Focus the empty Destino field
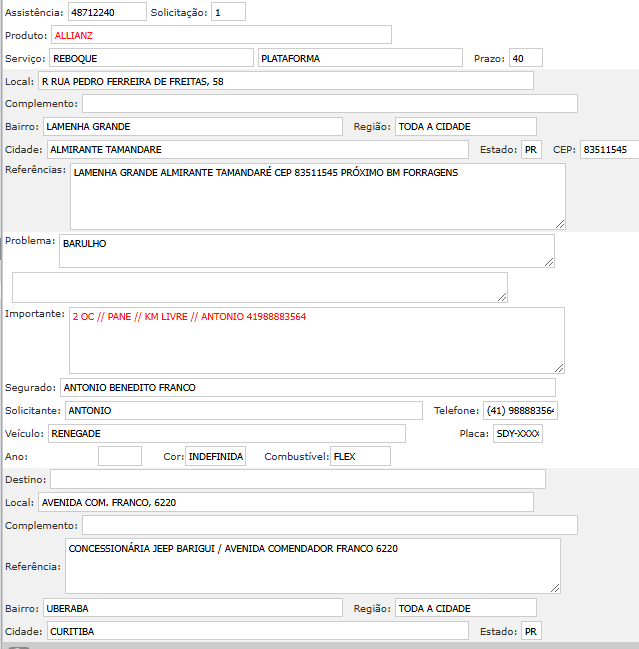Image resolution: width=639 pixels, height=649 pixels. pyautogui.click(x=298, y=479)
